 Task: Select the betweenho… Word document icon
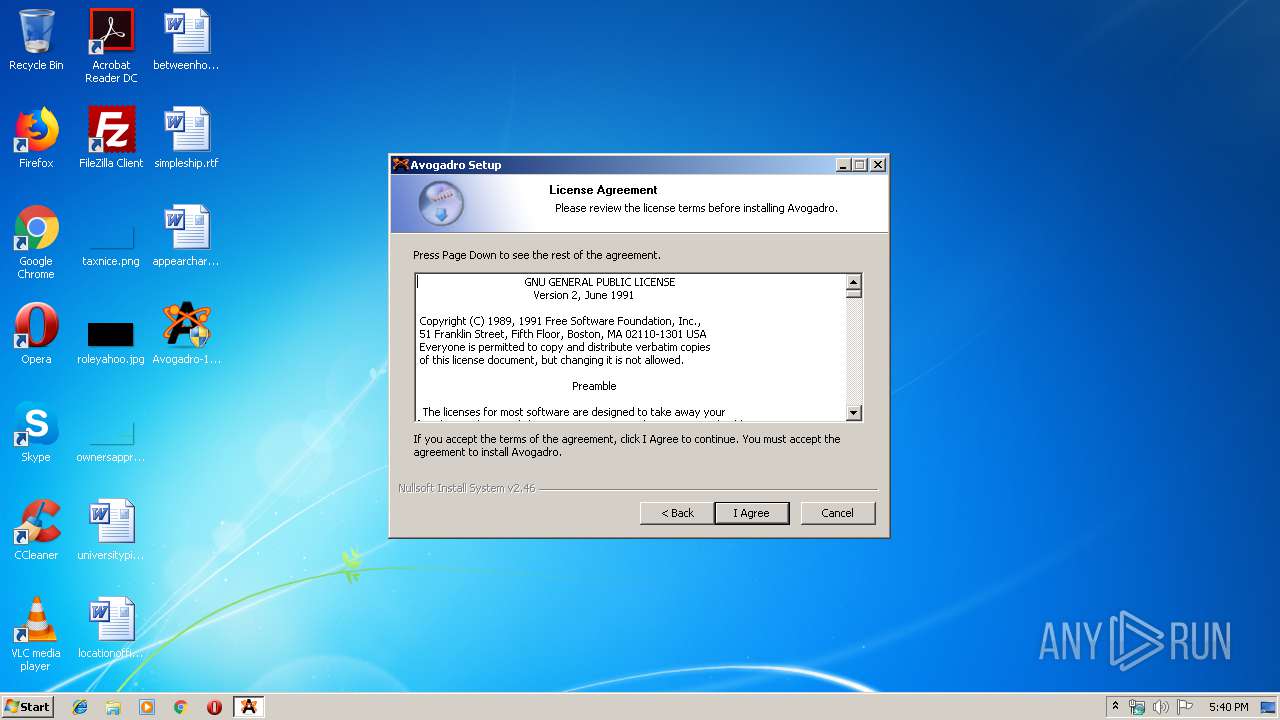click(x=186, y=40)
